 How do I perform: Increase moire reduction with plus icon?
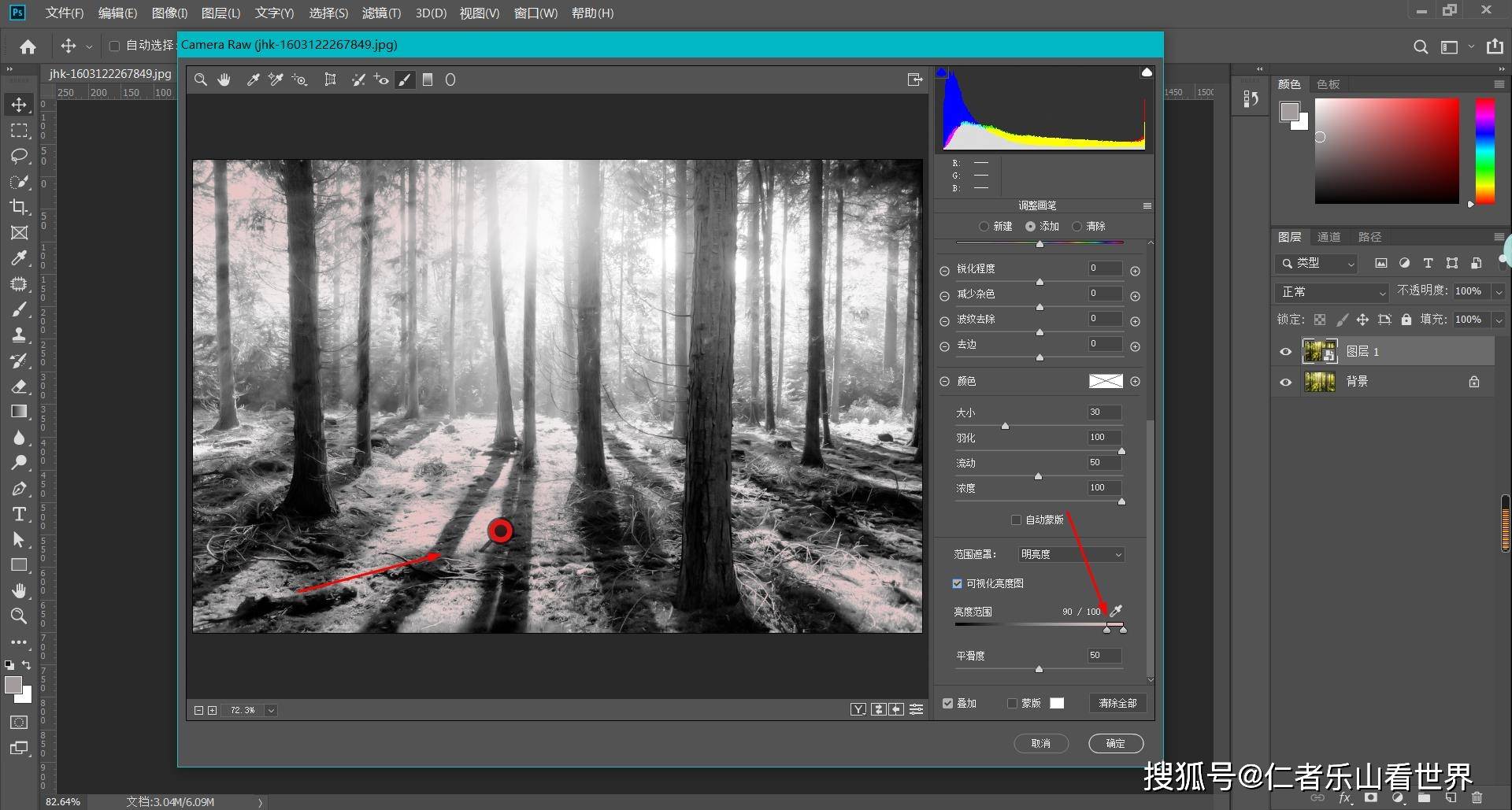(x=1135, y=321)
